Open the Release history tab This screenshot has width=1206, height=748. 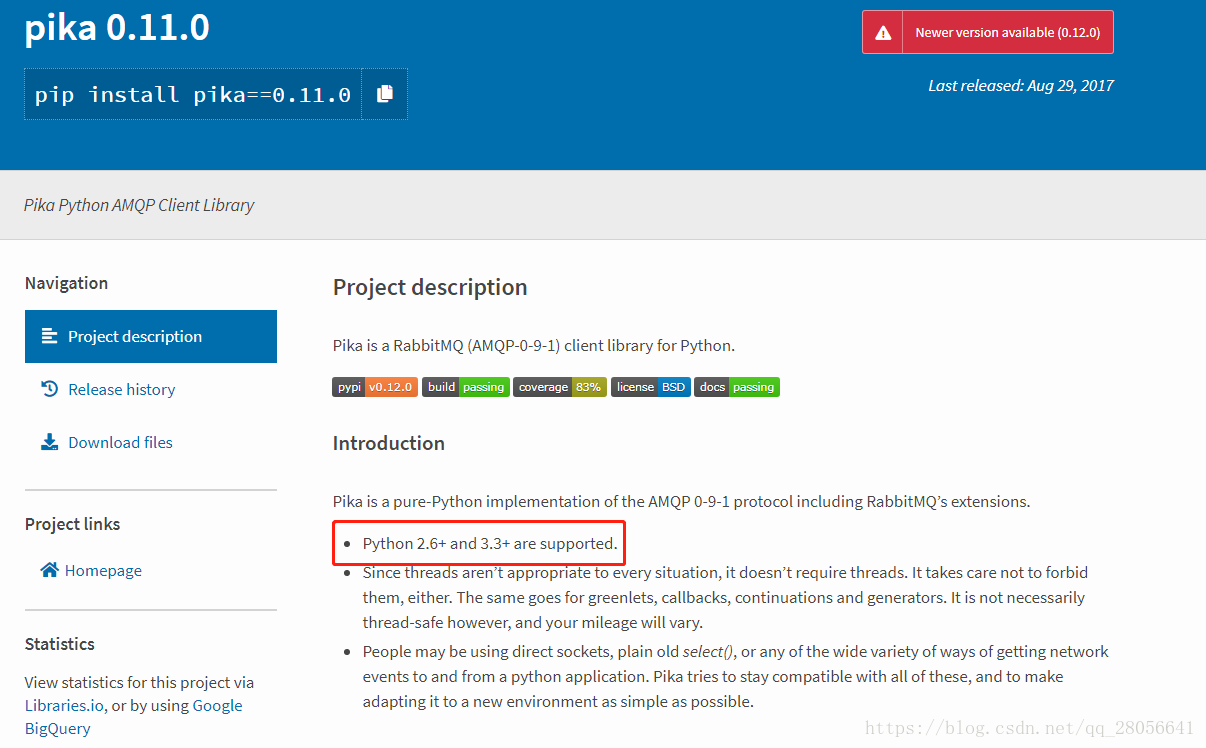point(121,389)
